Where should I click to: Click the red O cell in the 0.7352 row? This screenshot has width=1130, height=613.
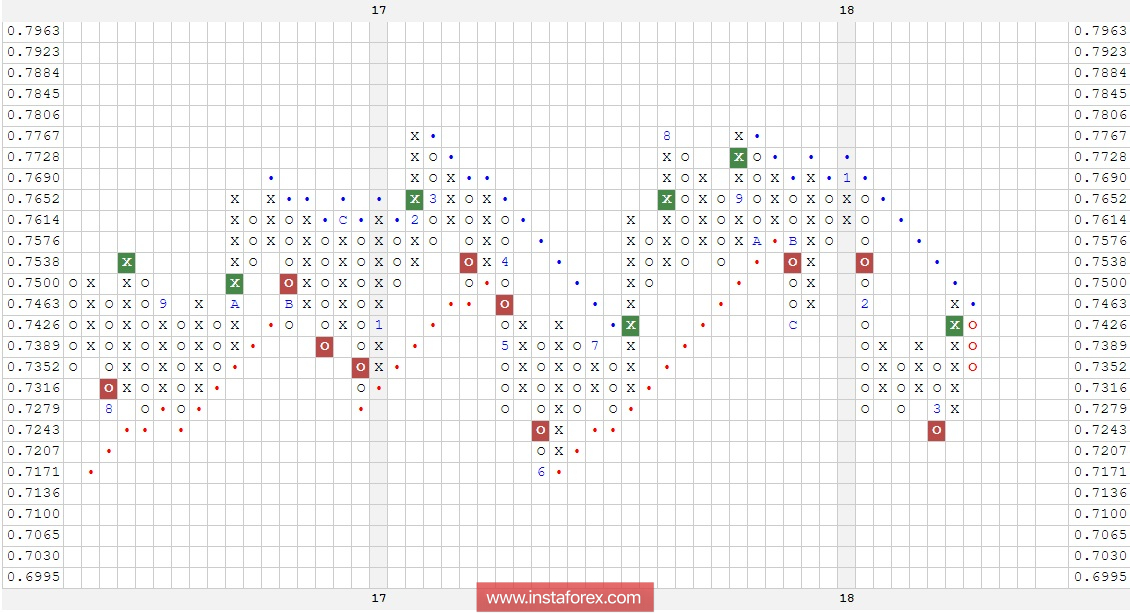[x=361, y=367]
